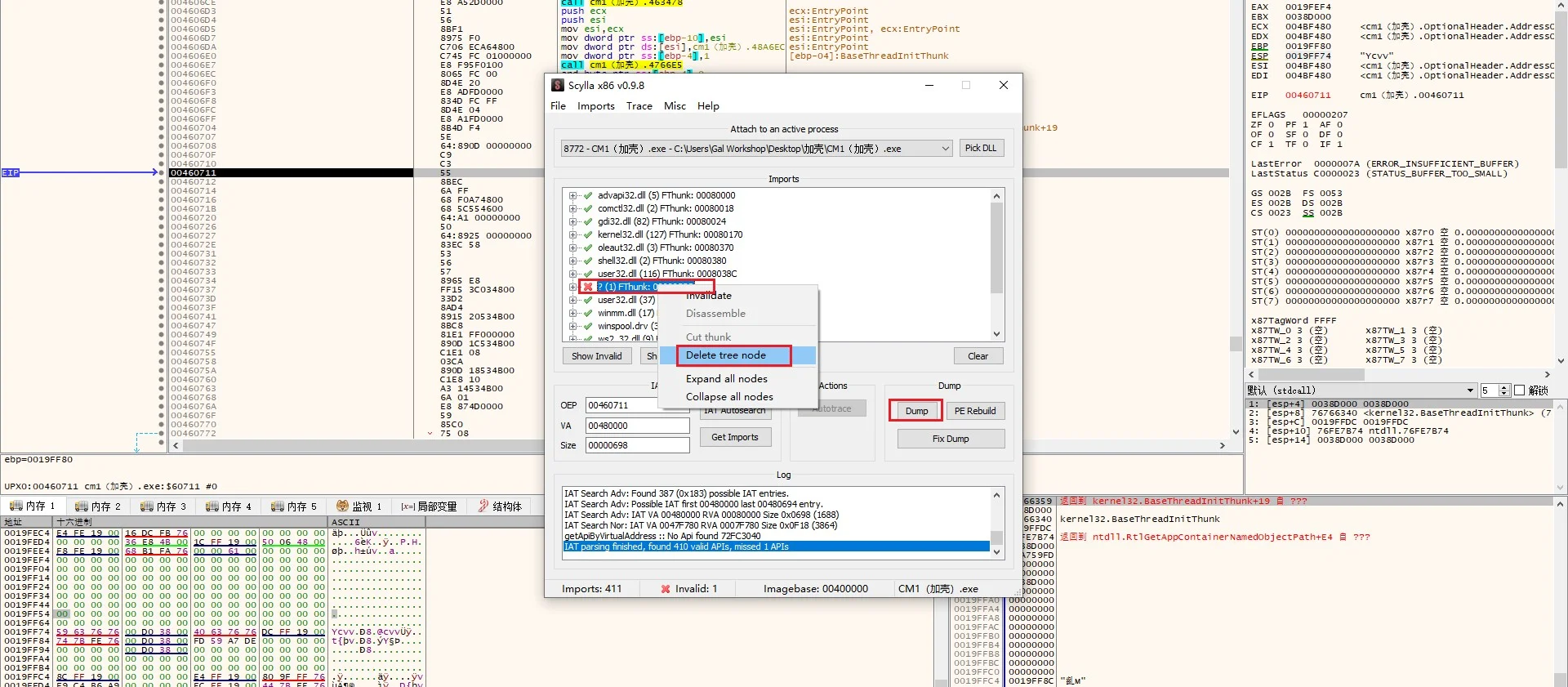Screen dimensions: 1568x687
Task: Click green check icon beside advapi32.dll
Action: (588, 195)
